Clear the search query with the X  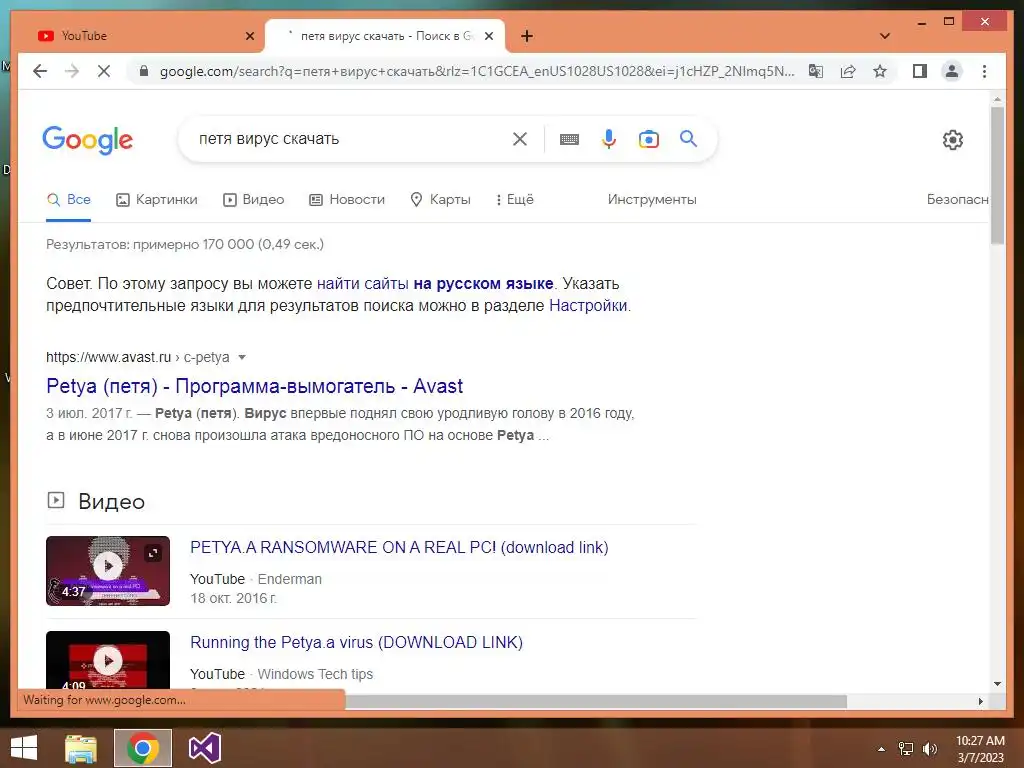(520, 139)
